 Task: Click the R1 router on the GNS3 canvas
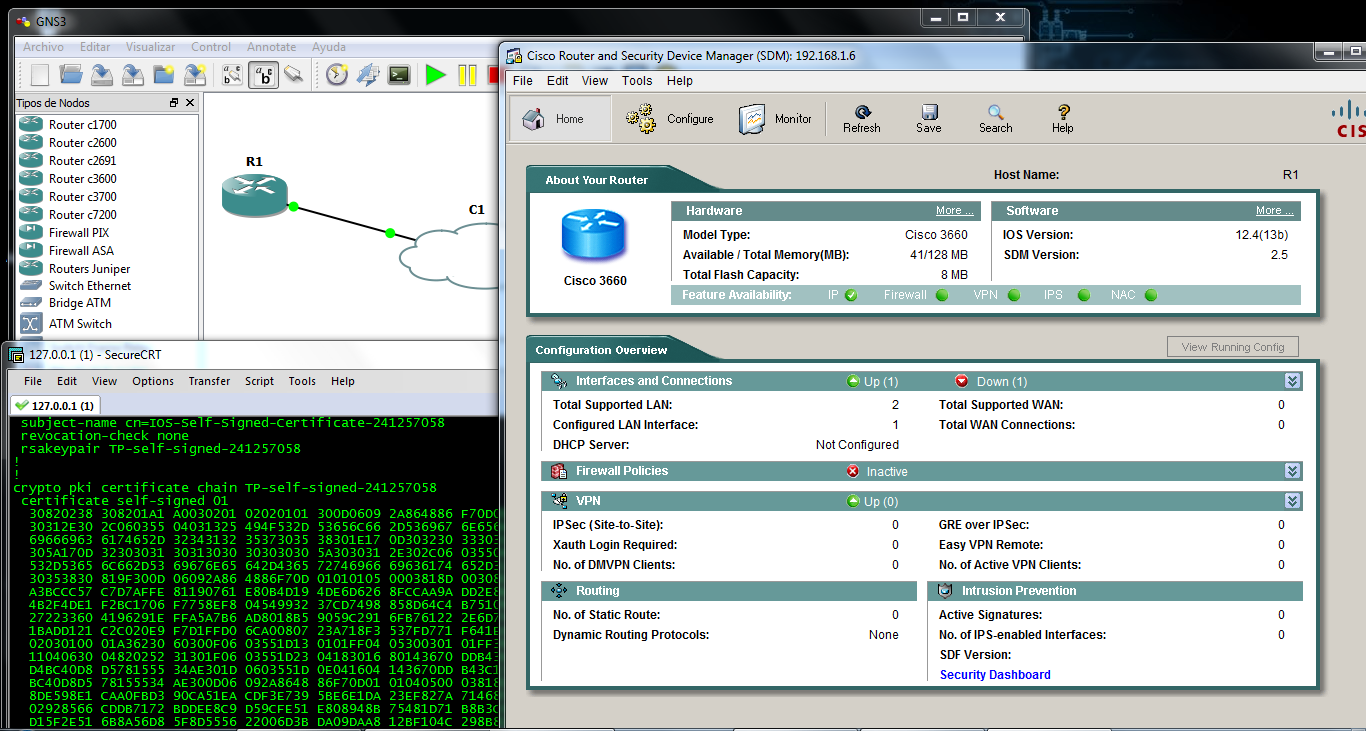pyautogui.click(x=254, y=196)
